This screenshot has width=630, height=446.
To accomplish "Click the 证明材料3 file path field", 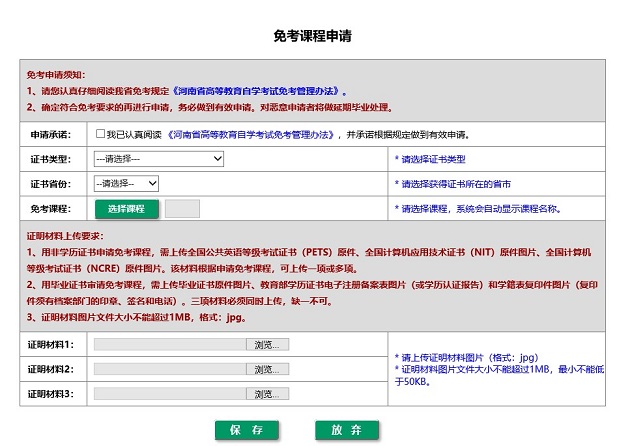I will (170, 394).
